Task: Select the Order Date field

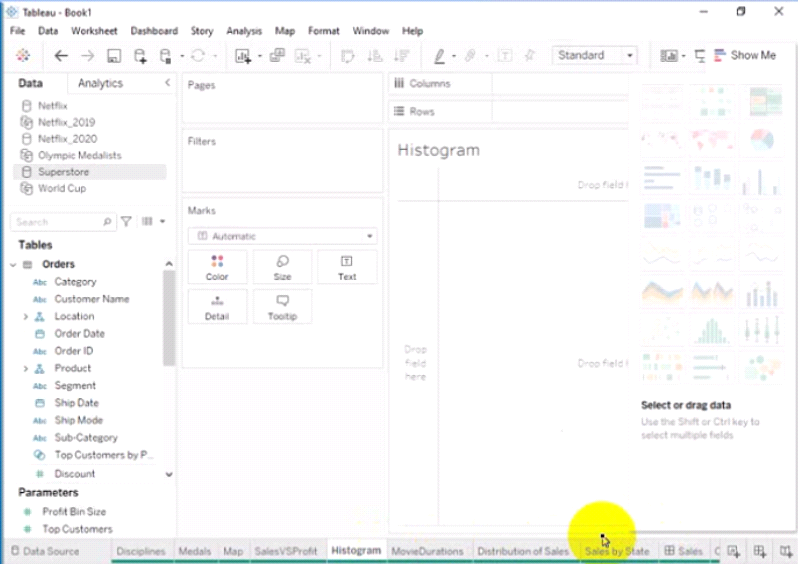Action: click(x=79, y=334)
